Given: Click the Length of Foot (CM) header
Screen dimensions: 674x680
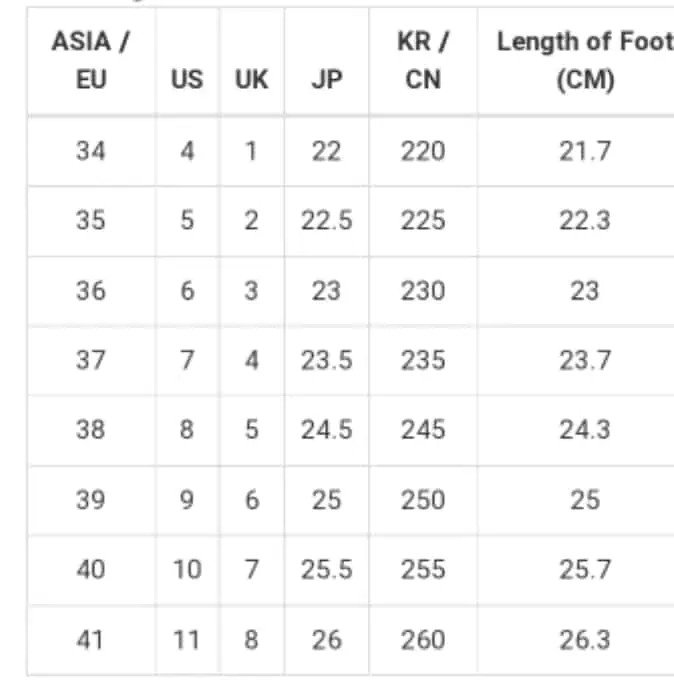Looking at the screenshot, I should pos(584,61).
